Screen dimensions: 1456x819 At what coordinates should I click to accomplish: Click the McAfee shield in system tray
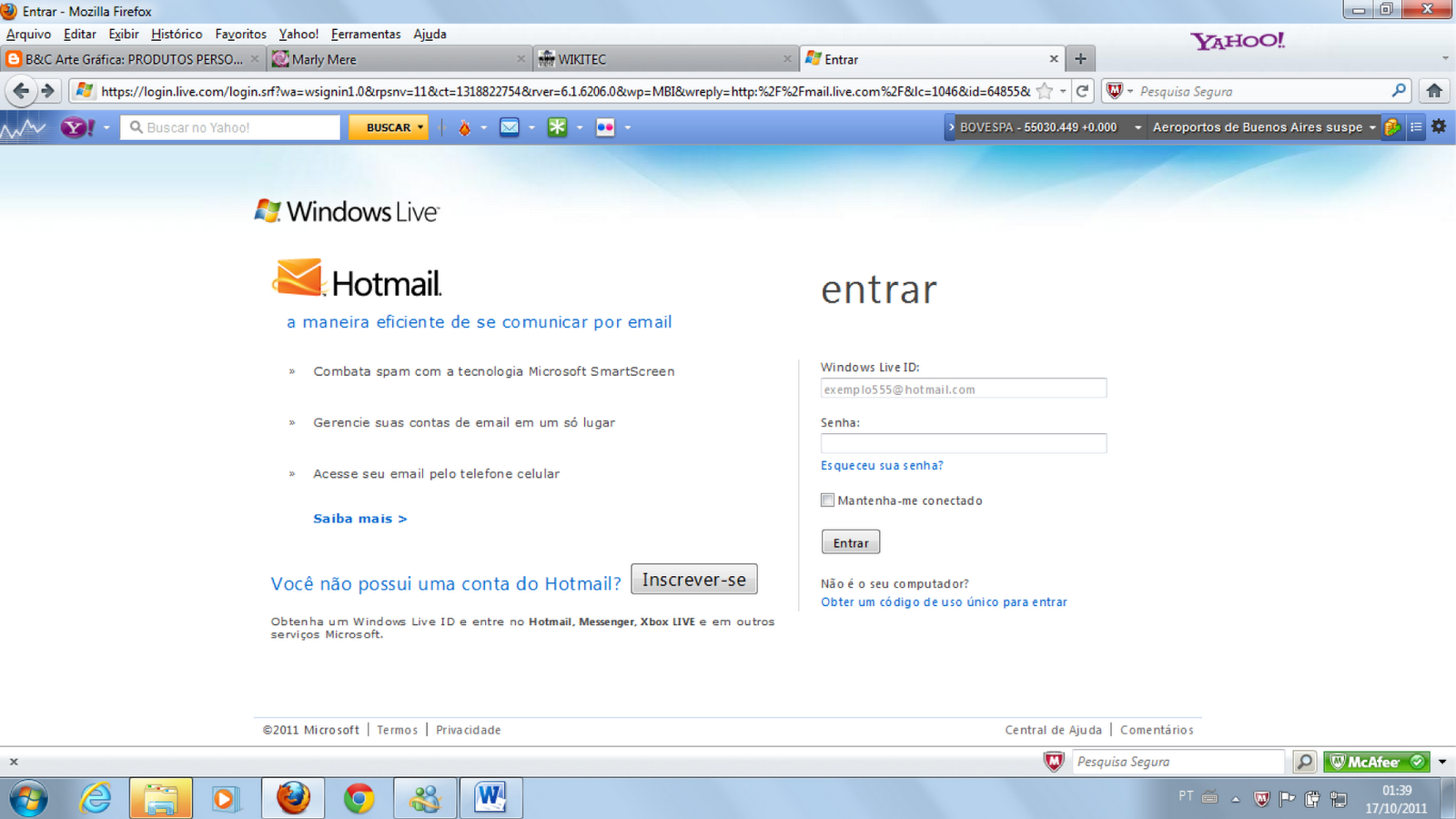[x=1261, y=799]
